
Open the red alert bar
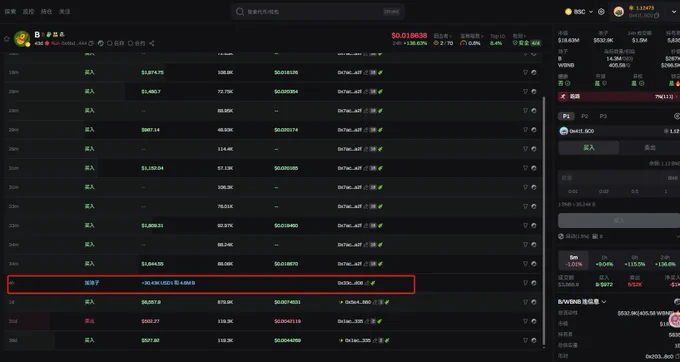coord(619,96)
